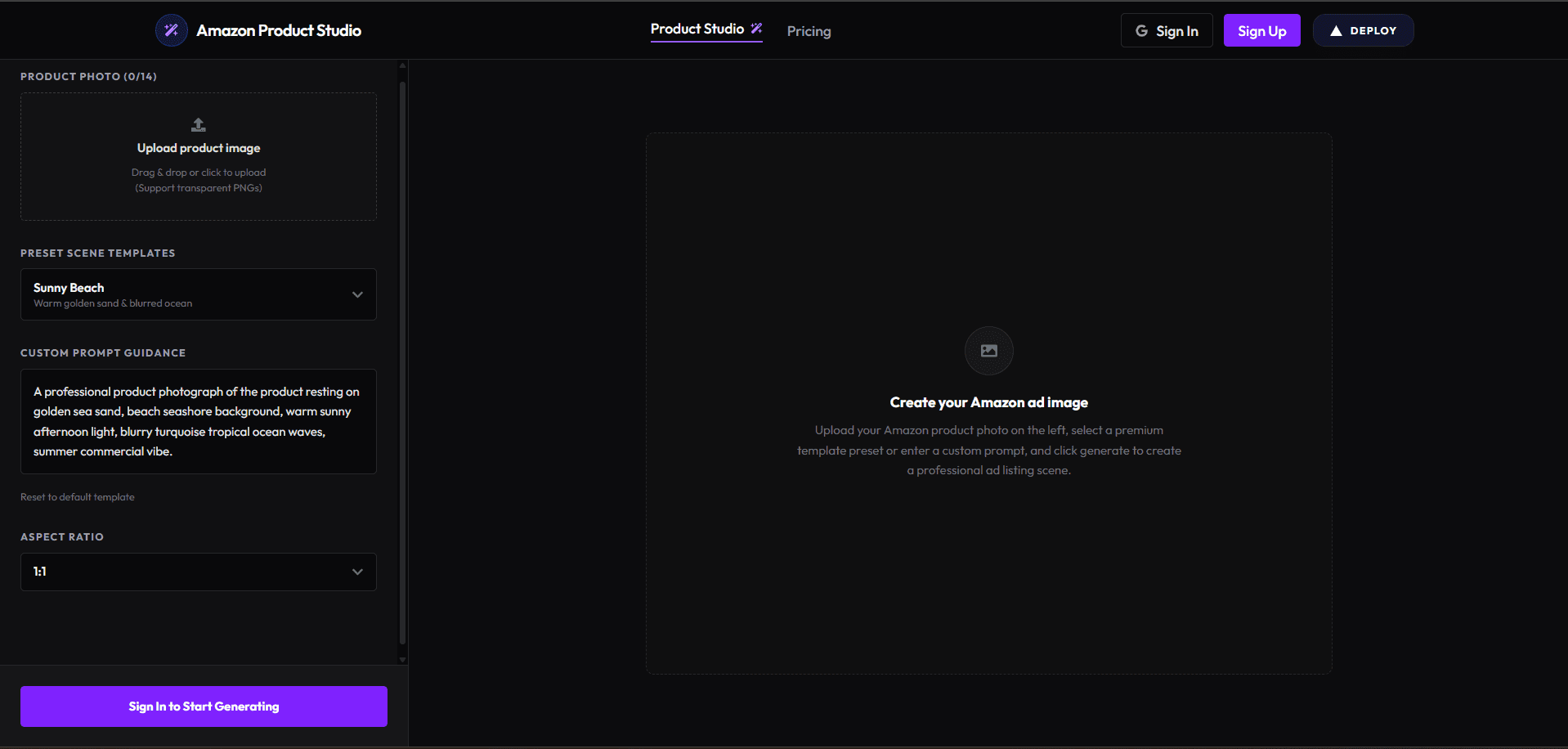Click '(Support transparent PNGs)' text
Image resolution: width=1568 pixels, height=749 pixels.
[x=199, y=188]
